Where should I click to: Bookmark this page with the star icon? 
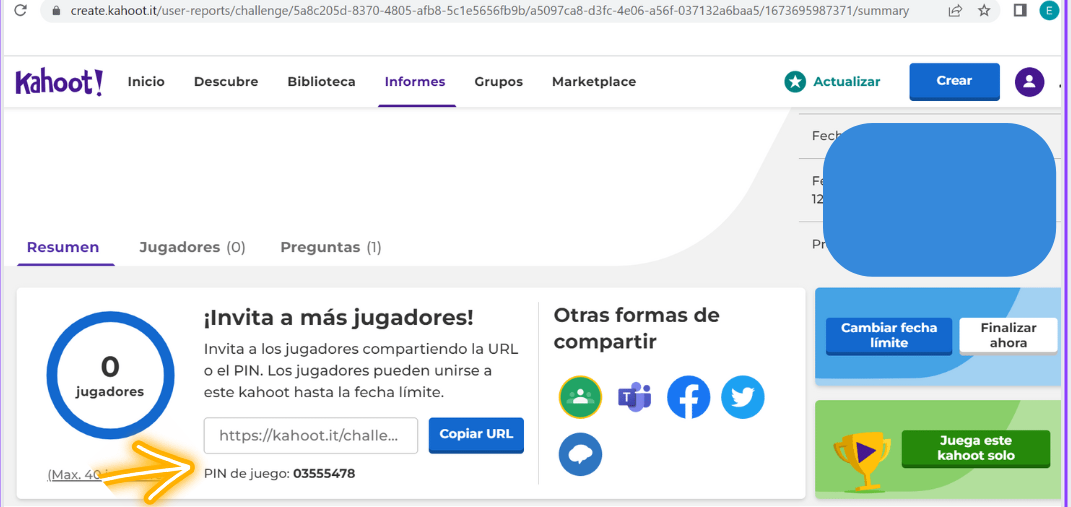984,11
